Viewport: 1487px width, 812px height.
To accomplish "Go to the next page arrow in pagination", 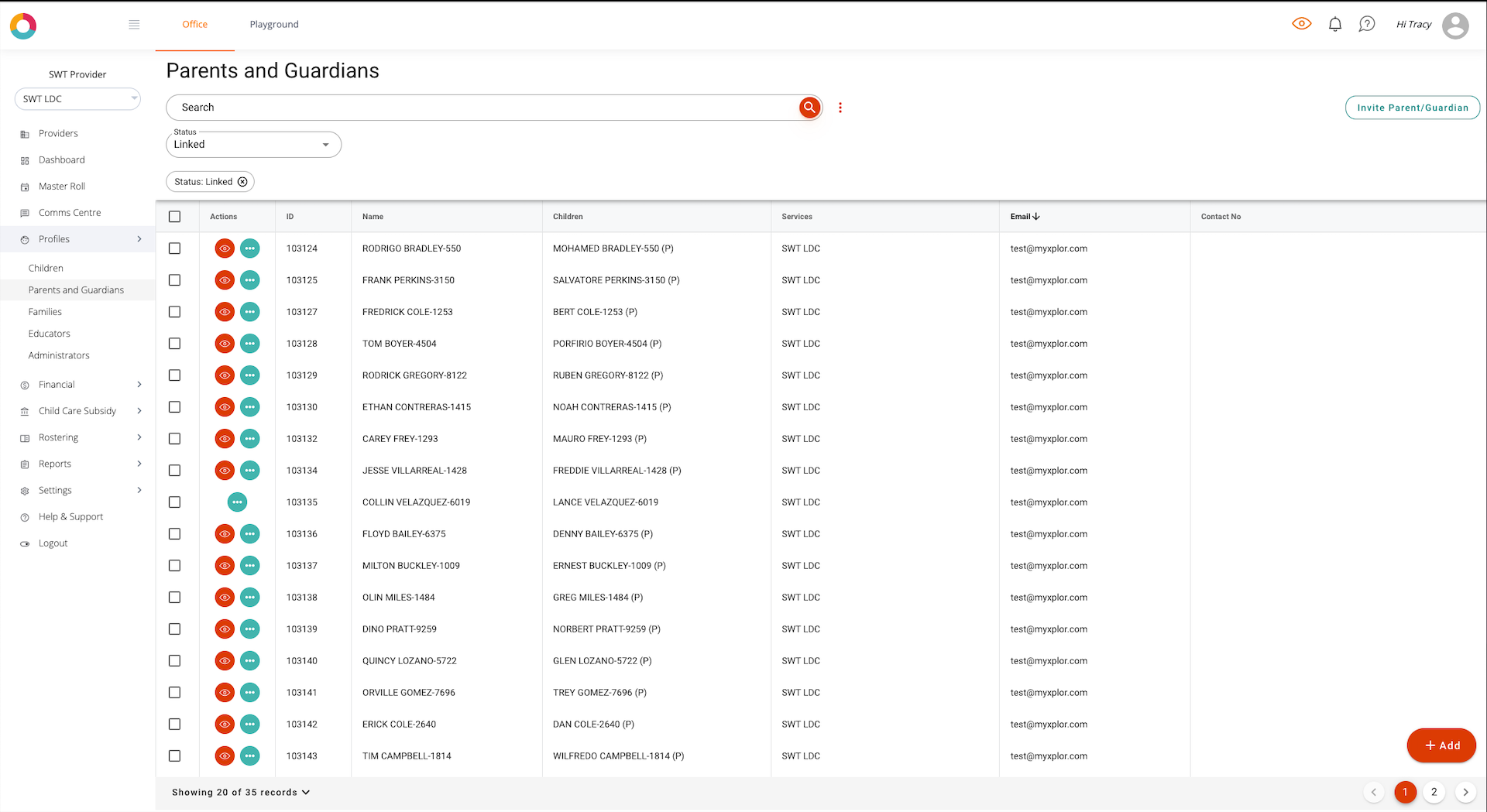I will pyautogui.click(x=1465, y=792).
